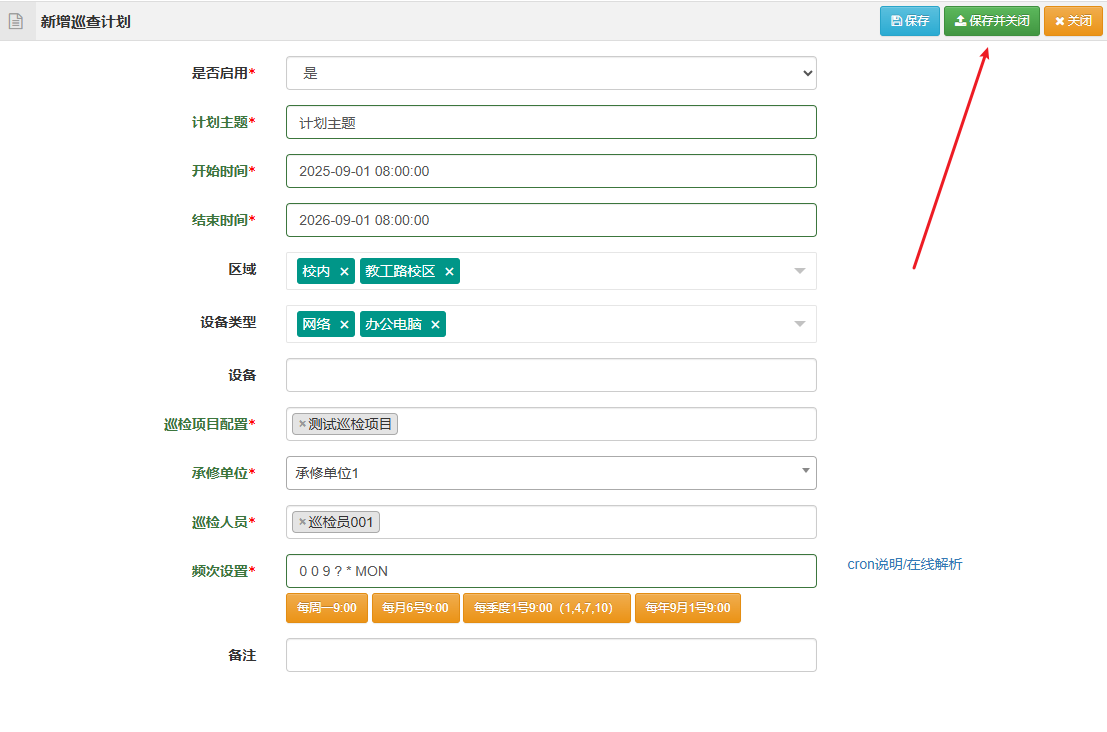Remove 巡检员001 from 巡检人员
The height and width of the screenshot is (732, 1107).
pyautogui.click(x=302, y=522)
